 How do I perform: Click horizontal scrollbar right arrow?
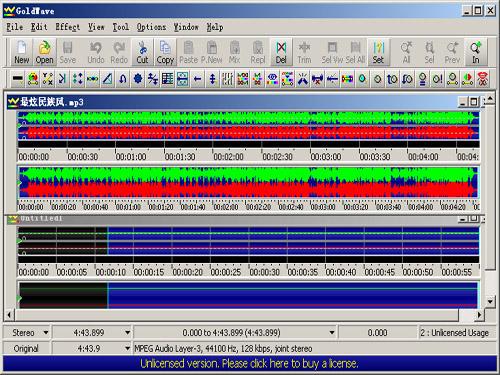click(479, 314)
